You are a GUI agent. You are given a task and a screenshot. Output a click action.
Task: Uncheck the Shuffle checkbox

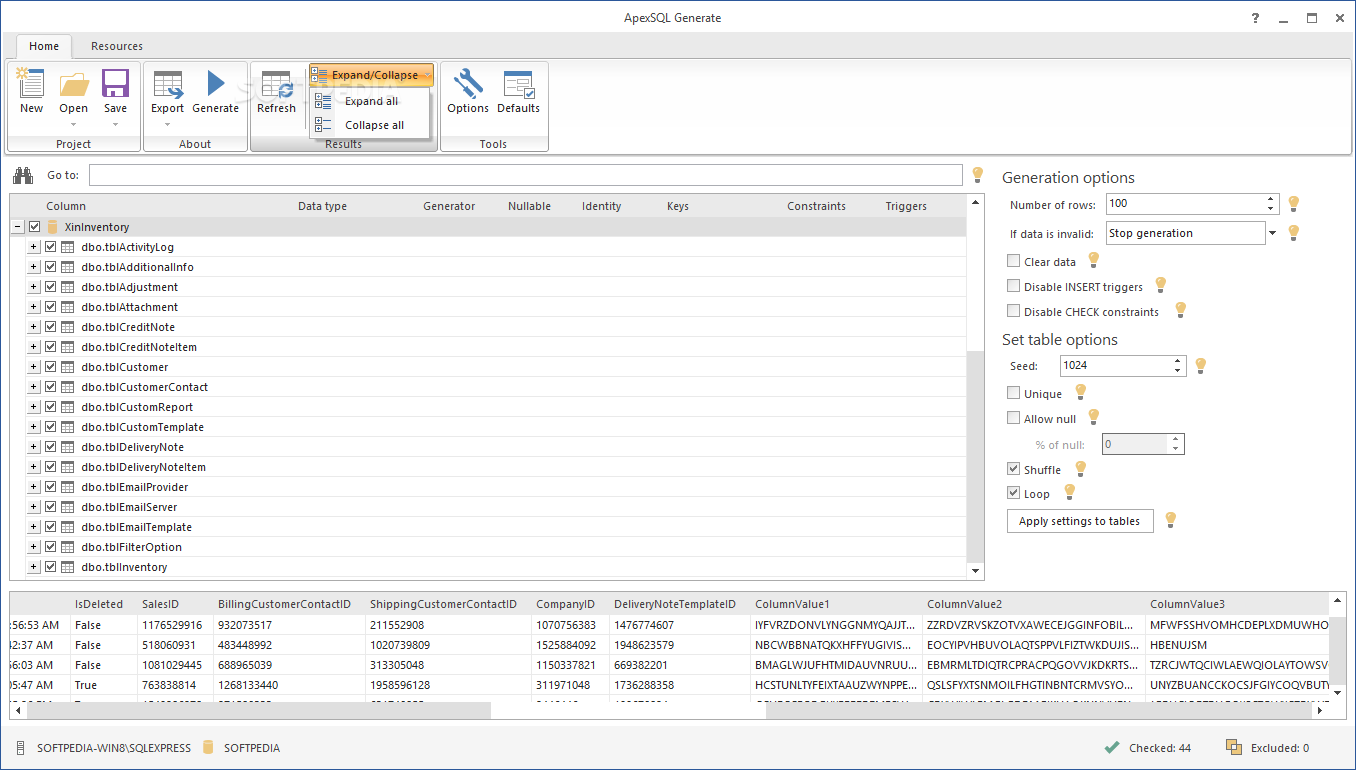pos(1014,469)
